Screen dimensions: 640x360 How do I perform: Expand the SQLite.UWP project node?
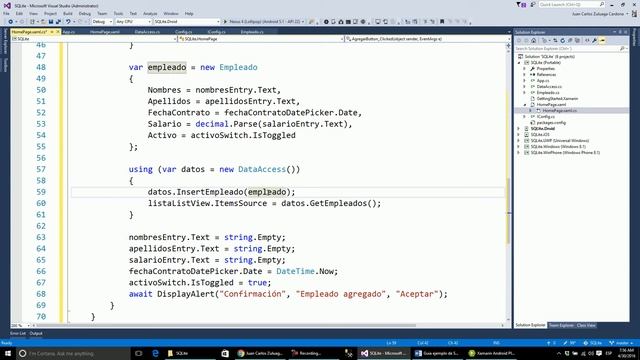[x=519, y=140]
